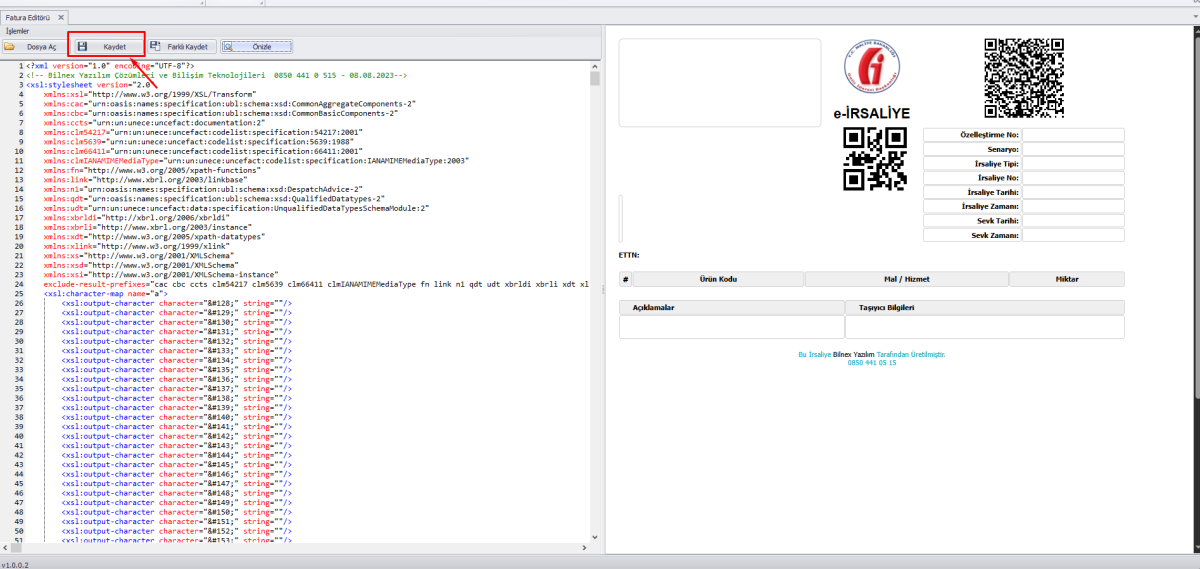Viewport: 1200px width, 569px height.
Task: Click the Kaydet floppy disk icon
Action: tap(82, 46)
